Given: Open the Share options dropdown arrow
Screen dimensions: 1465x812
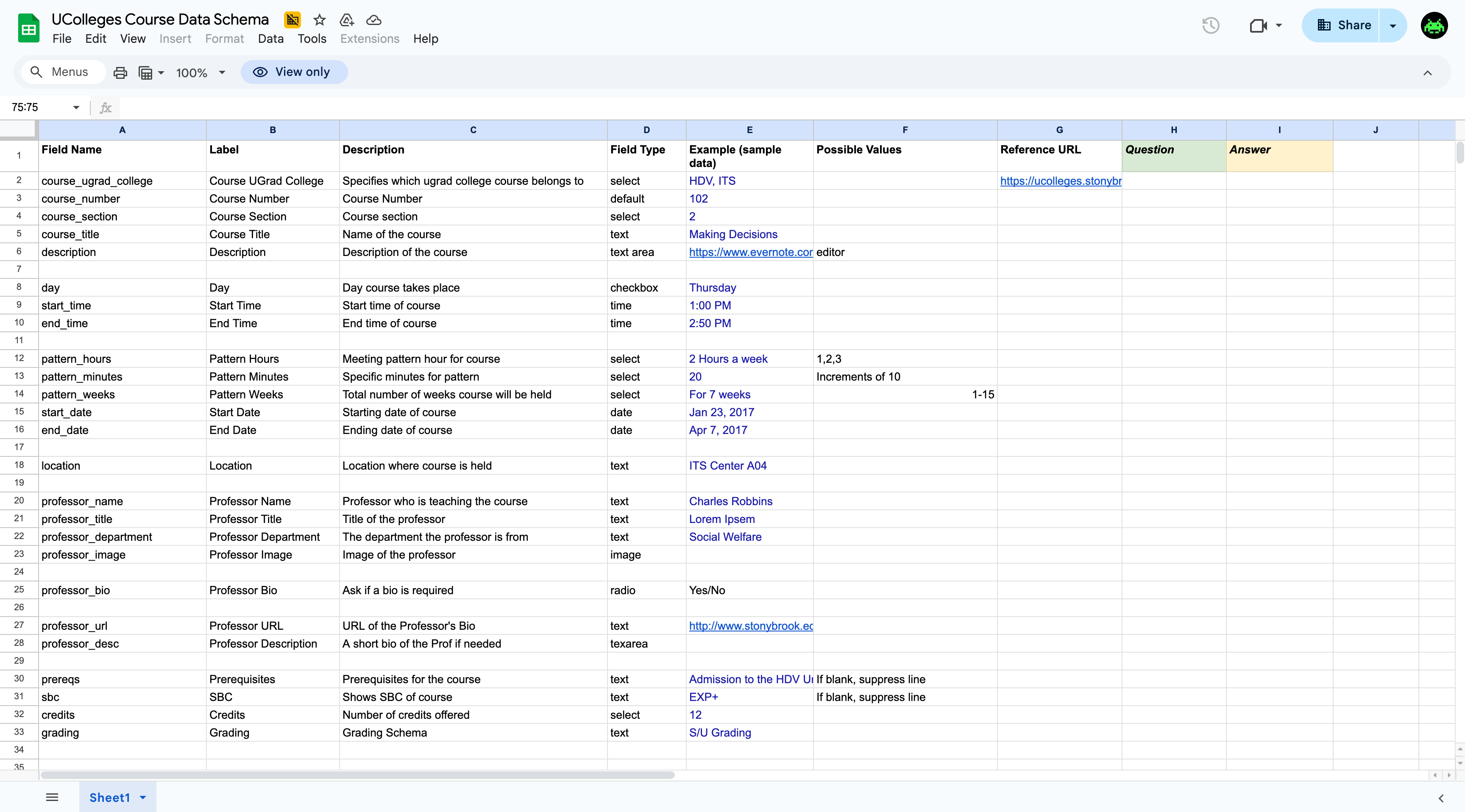Looking at the screenshot, I should (x=1393, y=25).
